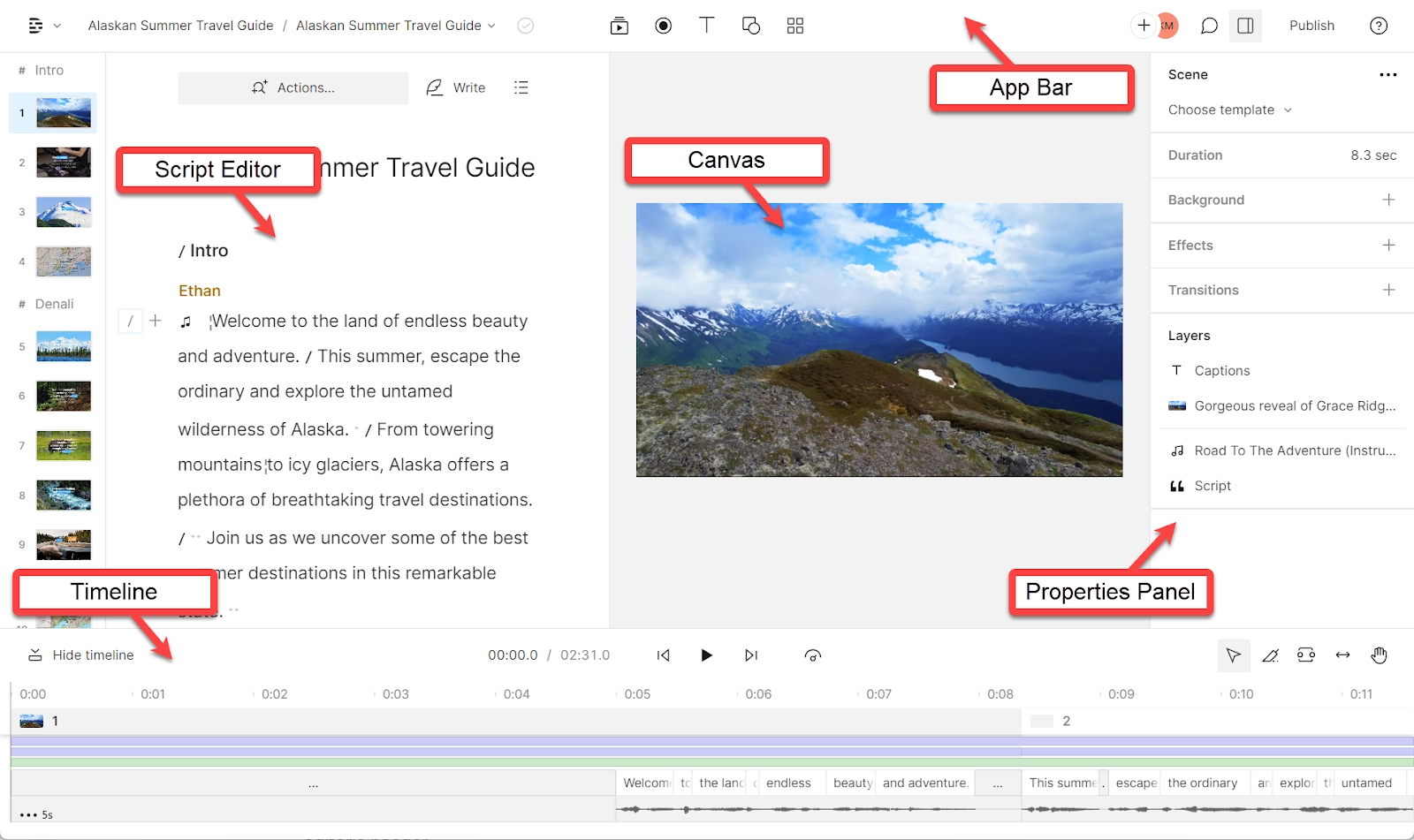Click the Record button in app bar
This screenshot has width=1414, height=840.
pyautogui.click(x=663, y=26)
